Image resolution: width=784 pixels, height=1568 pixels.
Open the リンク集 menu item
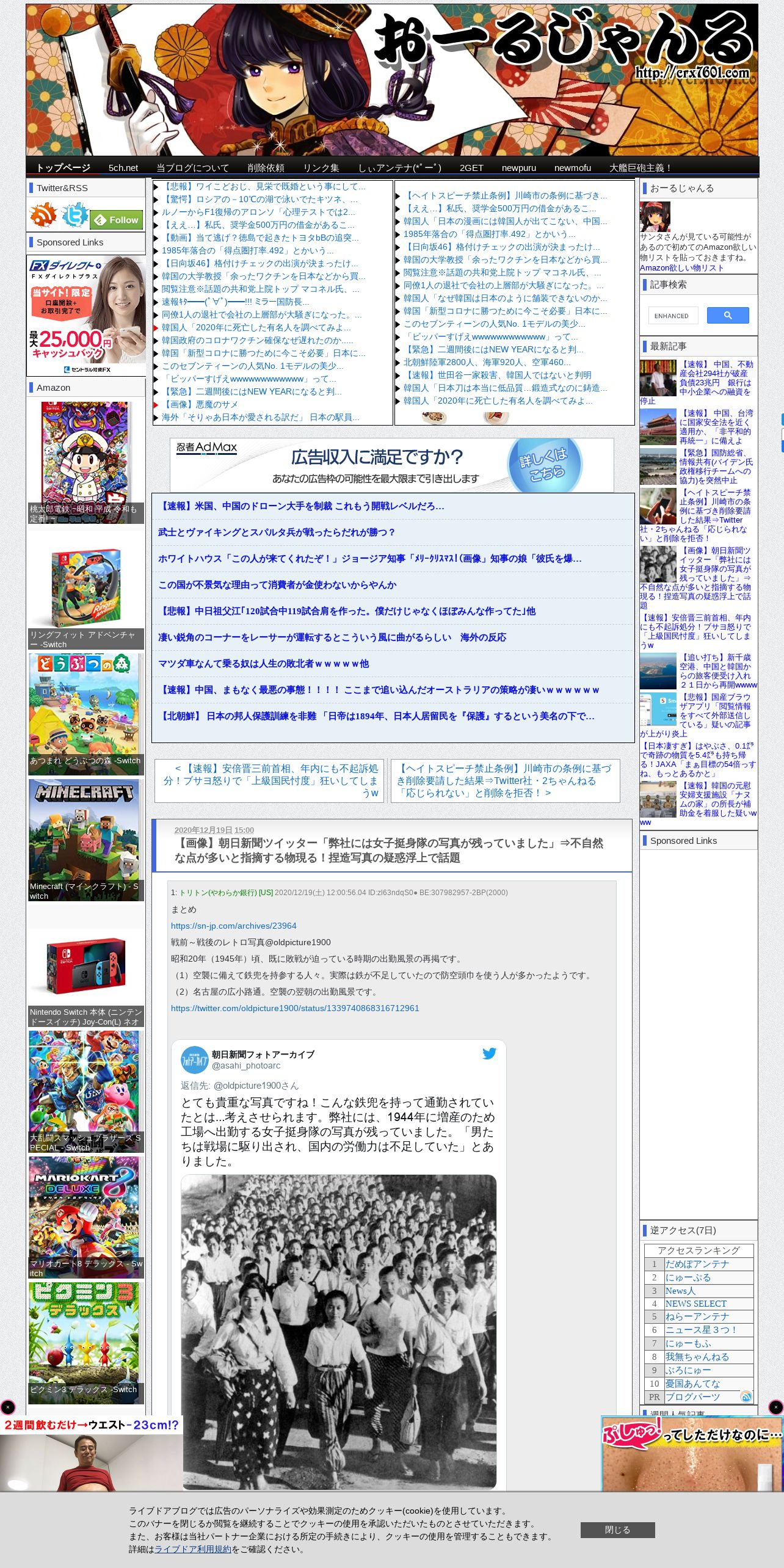coord(322,168)
